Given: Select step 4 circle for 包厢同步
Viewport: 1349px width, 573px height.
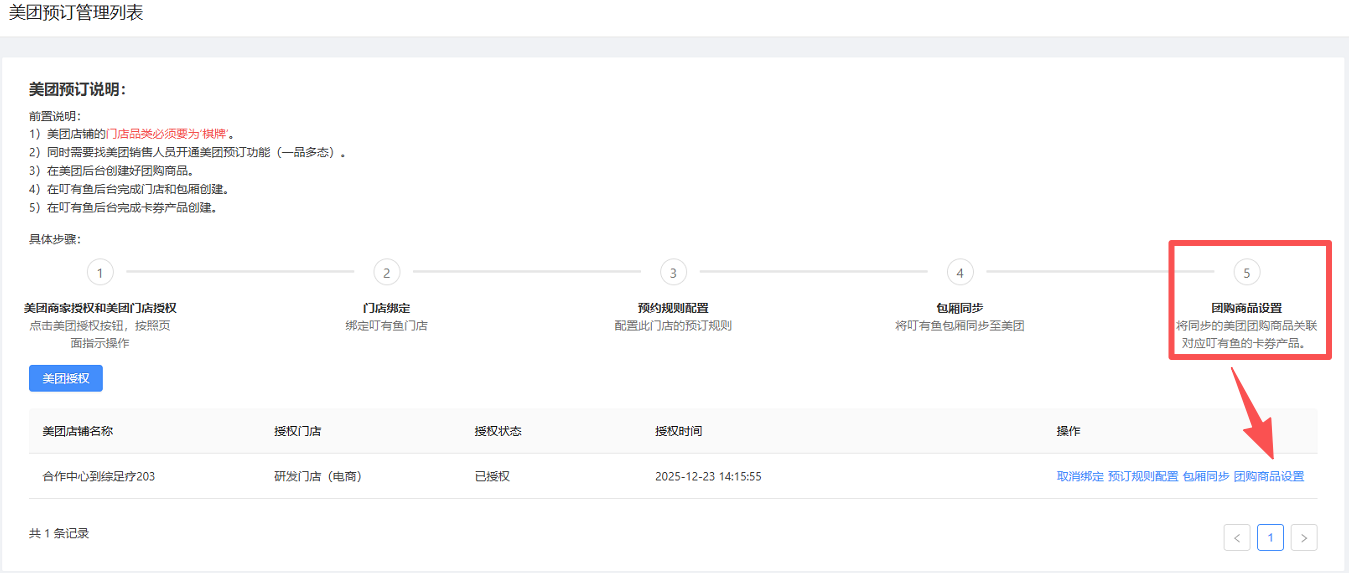Looking at the screenshot, I should (960, 272).
